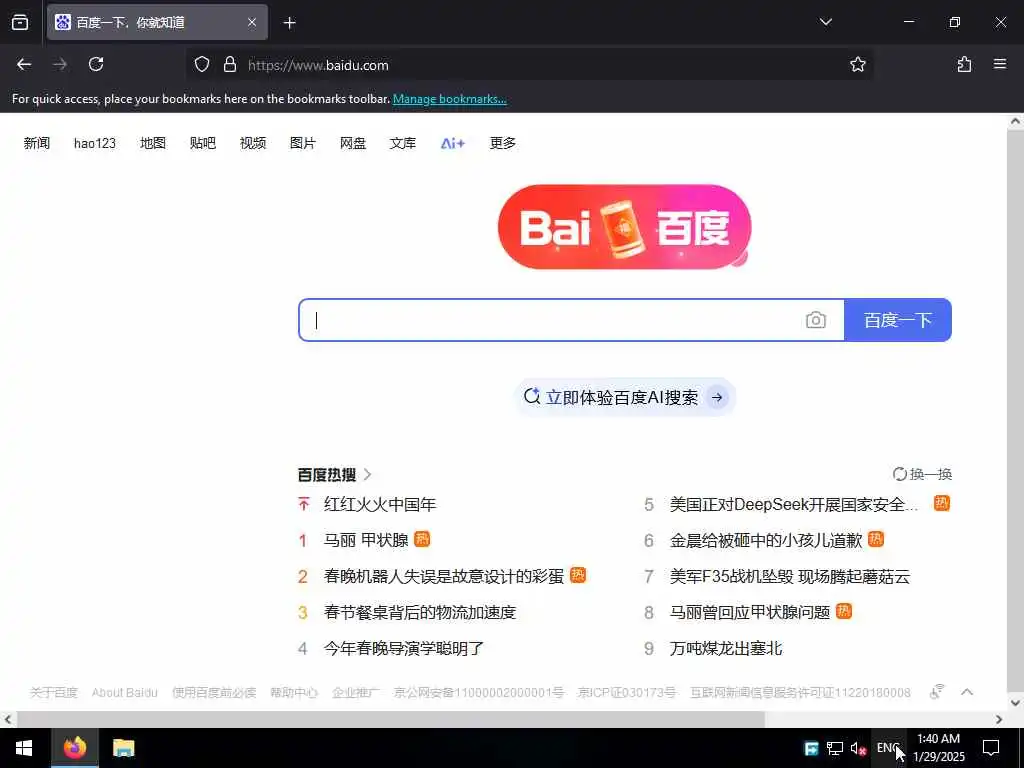This screenshot has width=1024, height=768.
Task: Open a new tab with plus button
Action: click(x=289, y=23)
